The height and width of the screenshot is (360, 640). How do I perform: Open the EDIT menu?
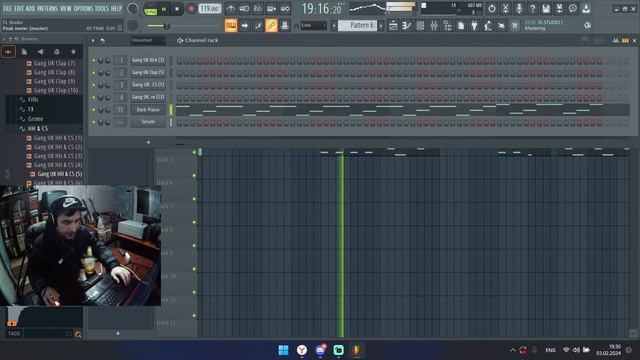coord(19,9)
